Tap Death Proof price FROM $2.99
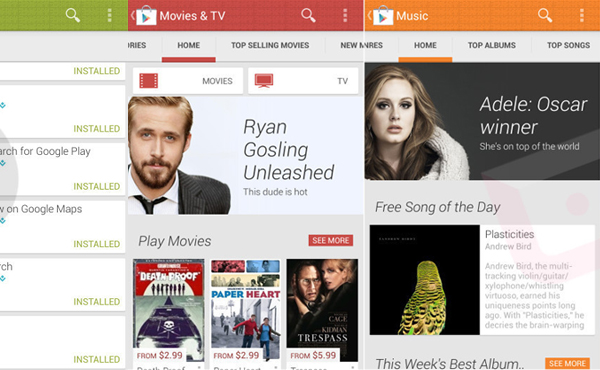The width and height of the screenshot is (600, 370). click(x=160, y=355)
